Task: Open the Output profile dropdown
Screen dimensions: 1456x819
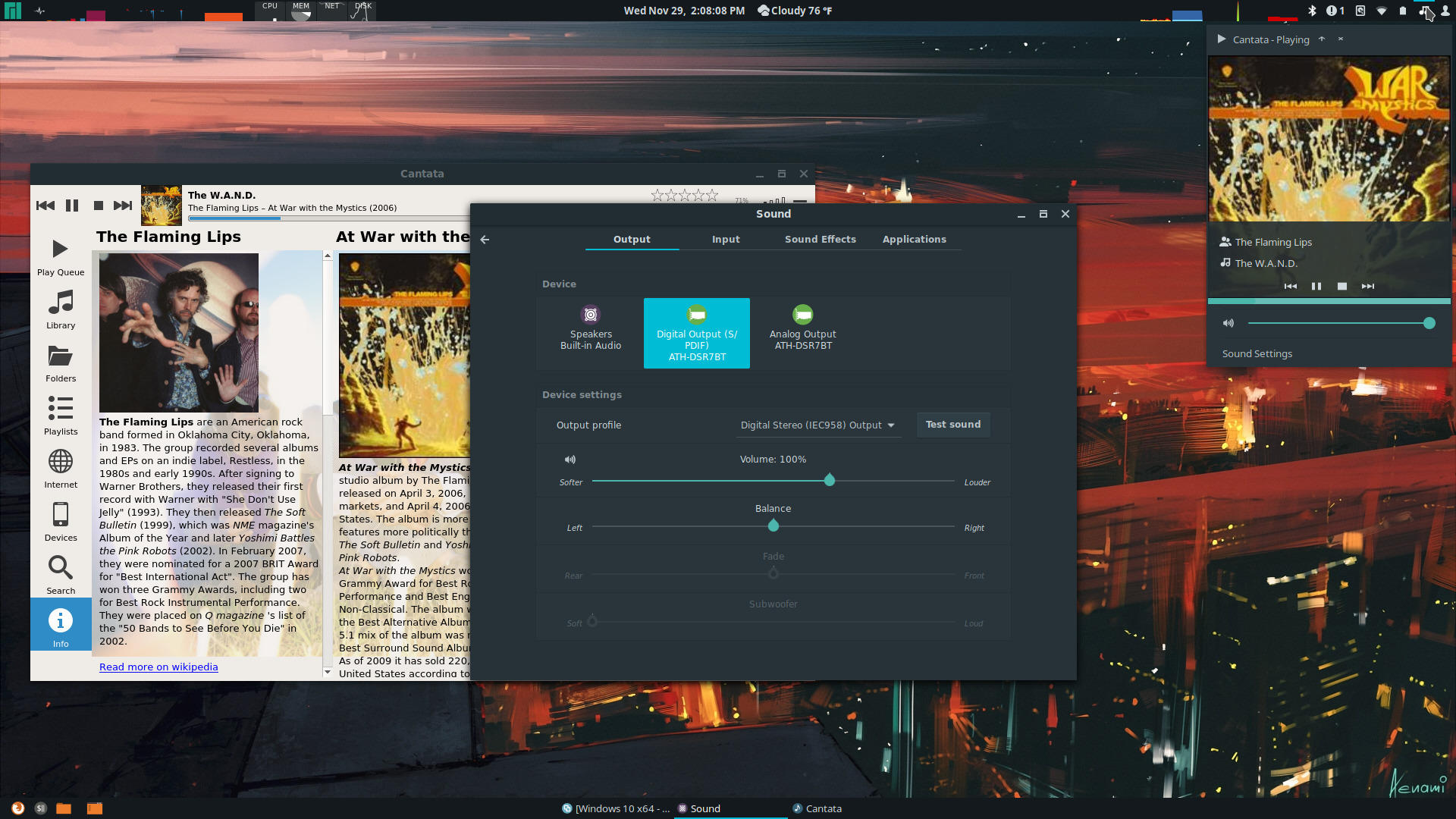Action: point(817,425)
